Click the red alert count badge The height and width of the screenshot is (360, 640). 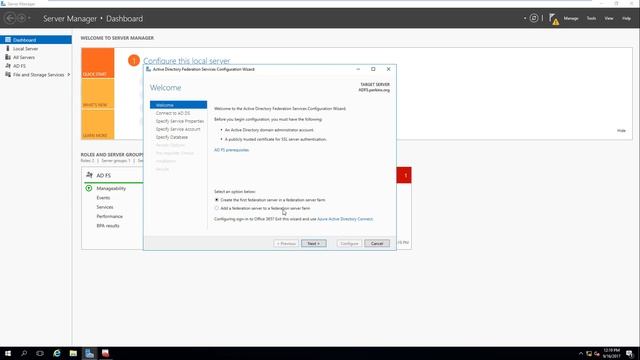[404, 175]
